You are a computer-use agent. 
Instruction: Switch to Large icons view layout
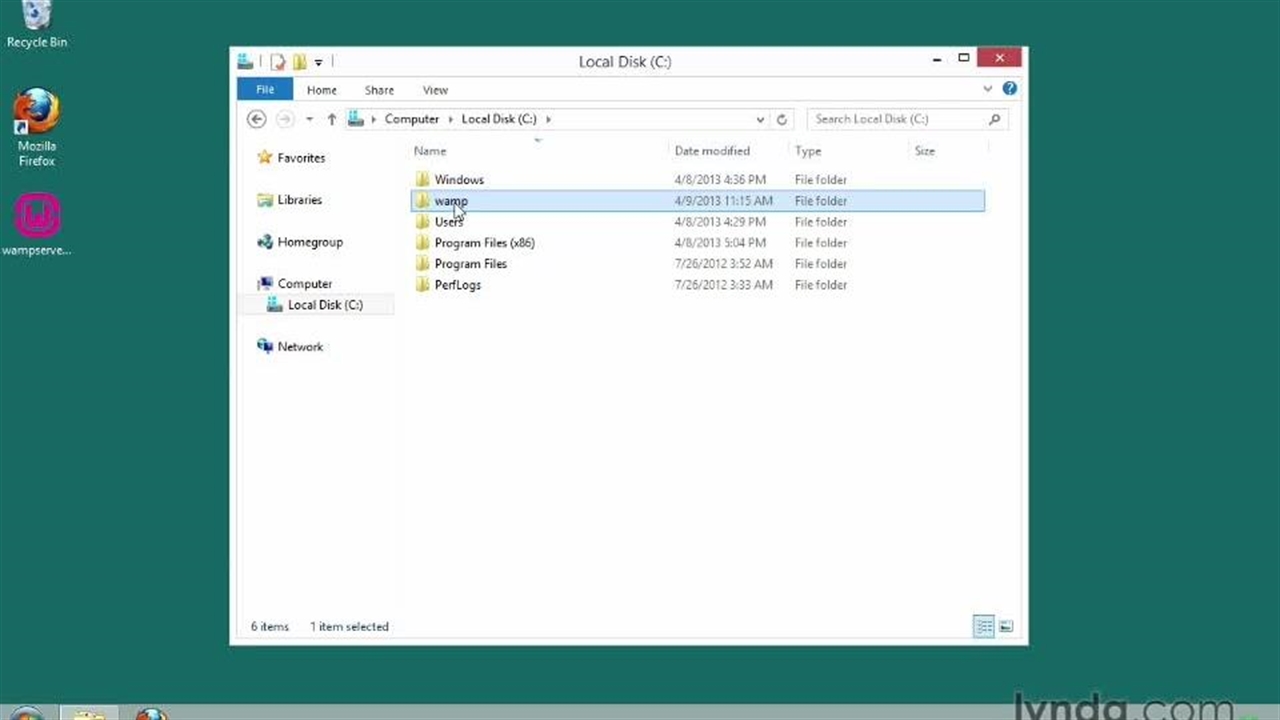(x=1006, y=627)
